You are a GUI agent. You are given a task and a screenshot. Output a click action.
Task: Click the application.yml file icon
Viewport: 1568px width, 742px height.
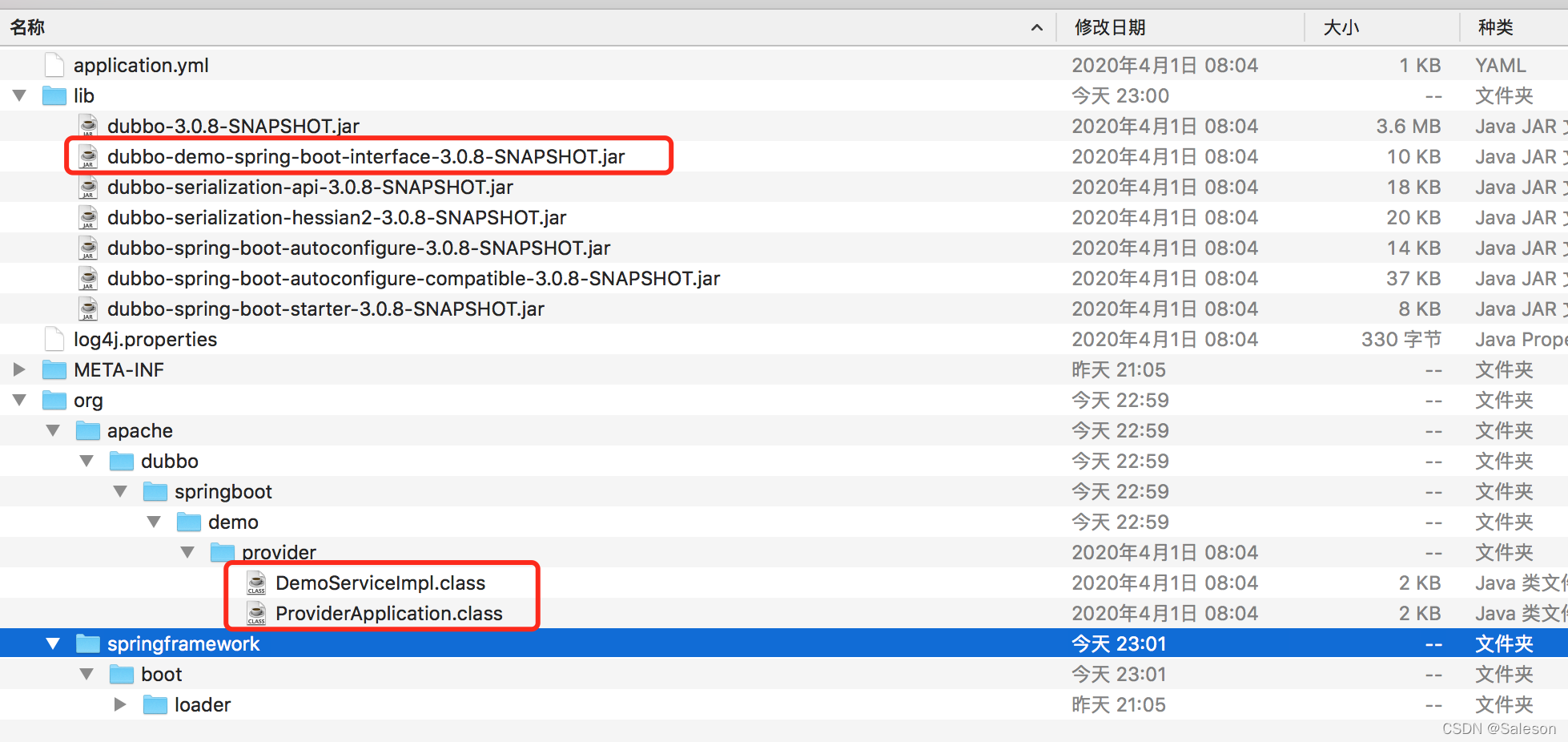click(x=54, y=65)
